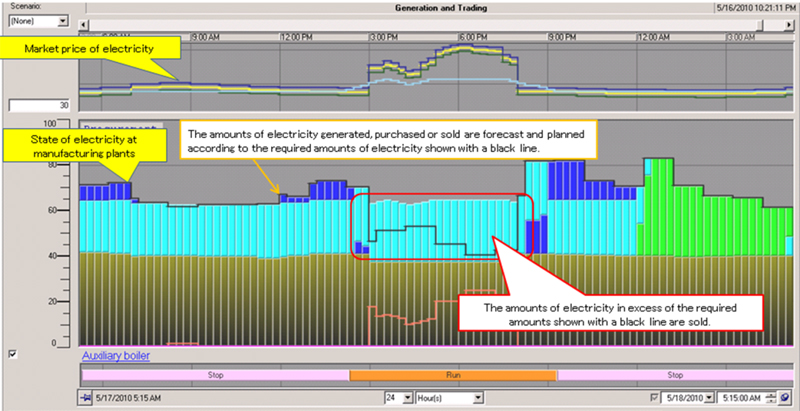Image resolution: width=800 pixels, height=411 pixels.
Task: Click the price axis value field showing 30
Action: 38,105
